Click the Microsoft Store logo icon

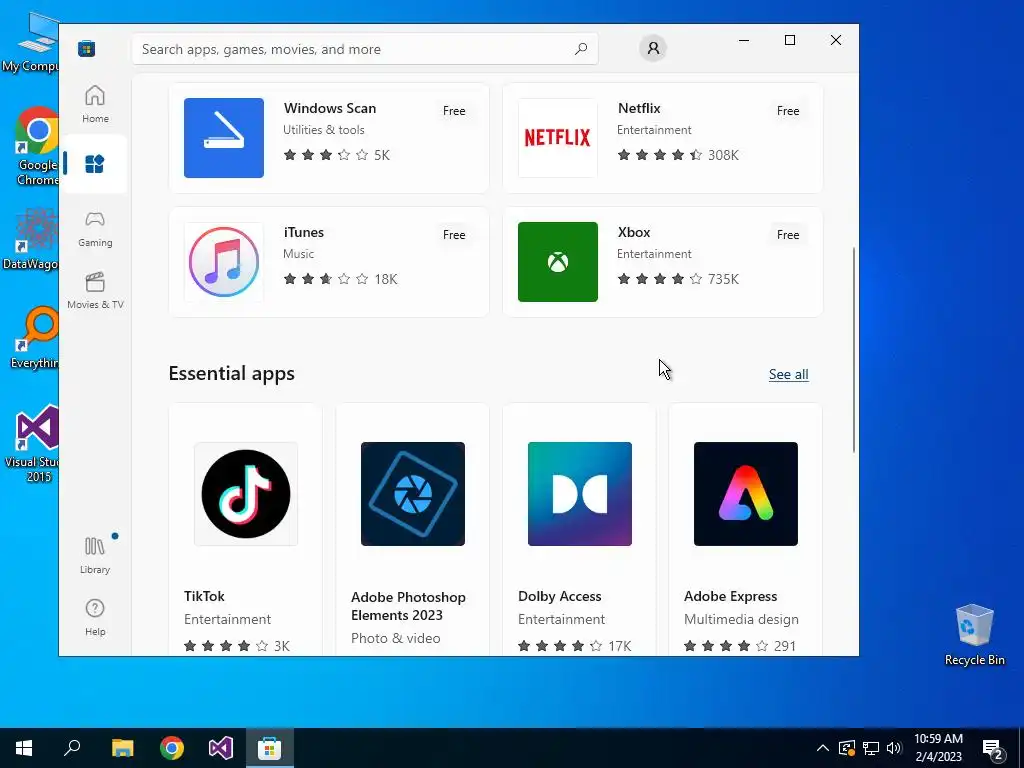pos(87,49)
